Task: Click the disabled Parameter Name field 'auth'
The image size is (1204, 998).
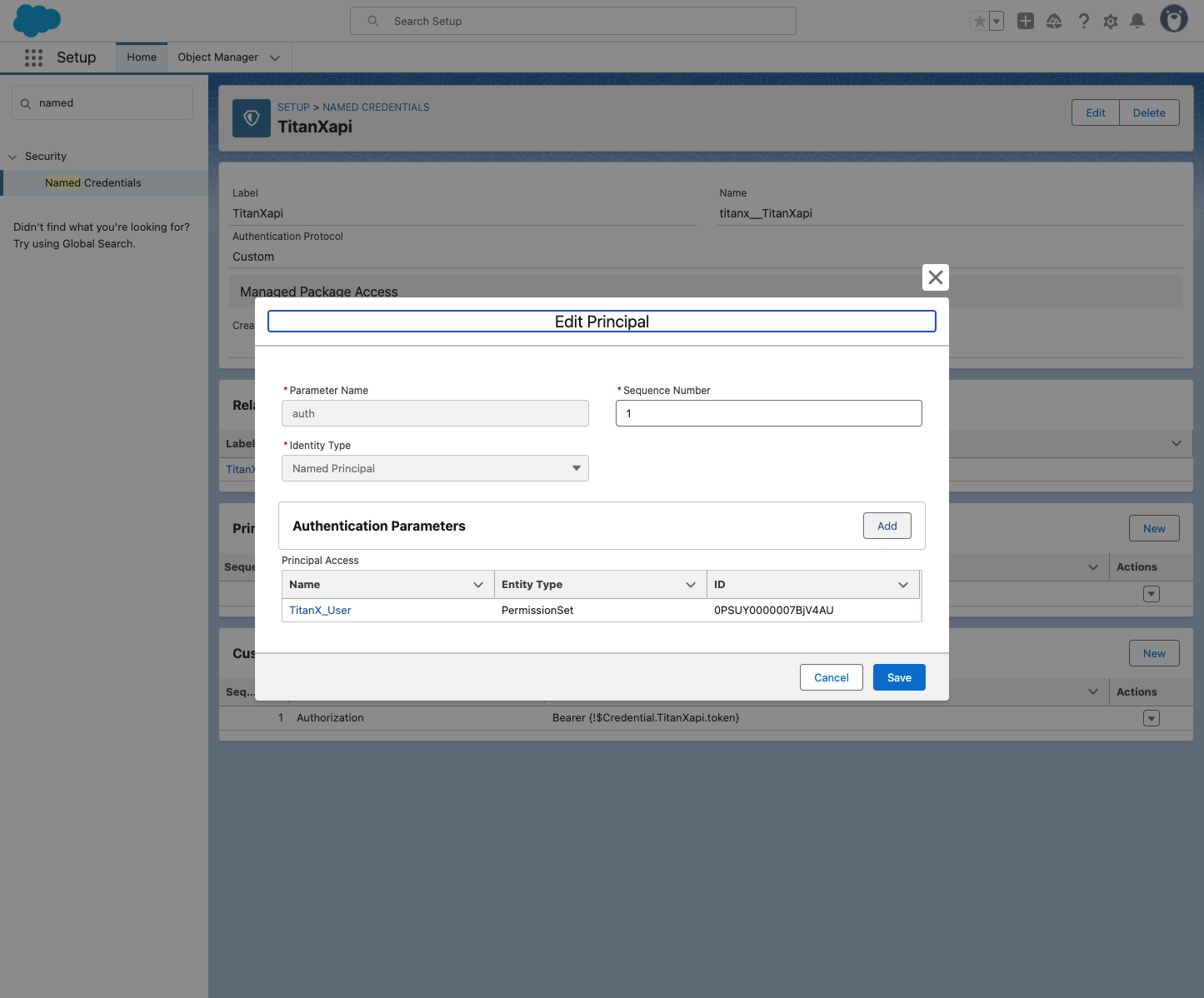Action: [435, 413]
